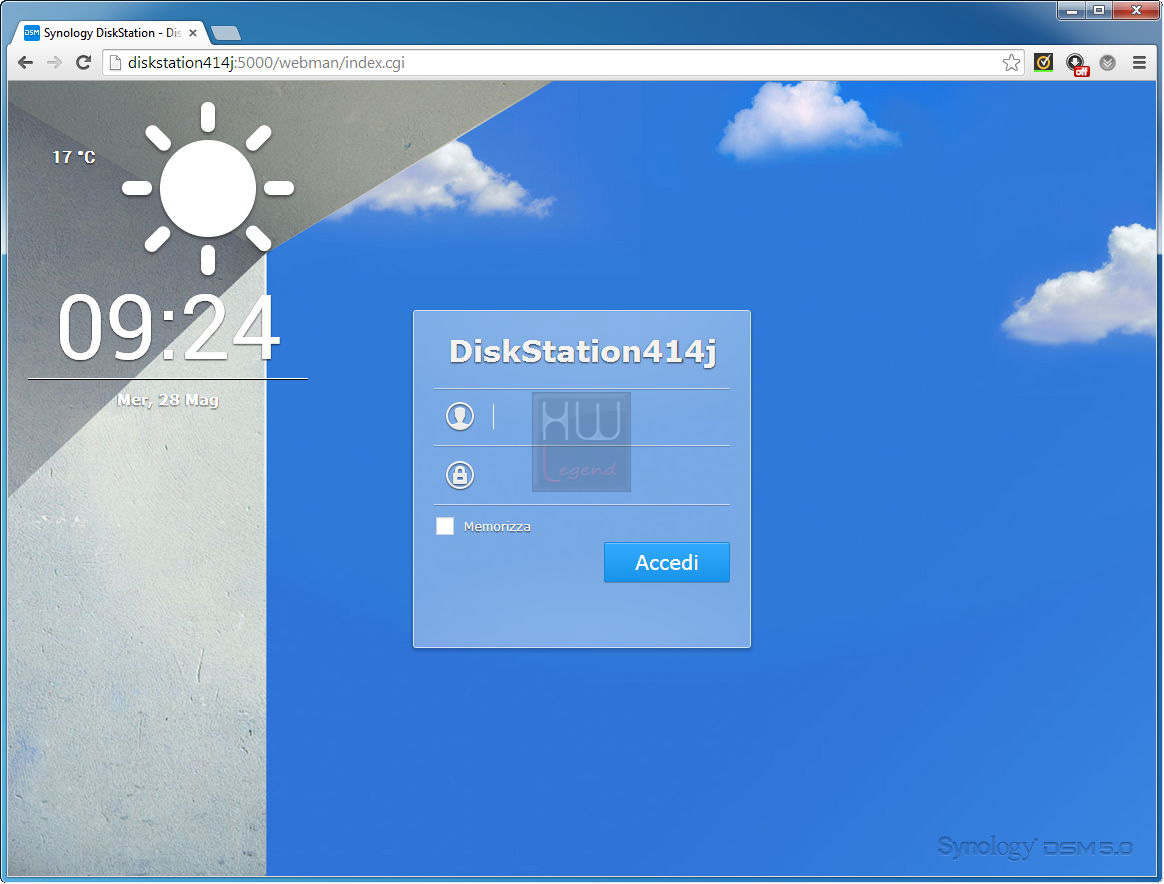Click the 17 °C temperature reading

[73, 157]
